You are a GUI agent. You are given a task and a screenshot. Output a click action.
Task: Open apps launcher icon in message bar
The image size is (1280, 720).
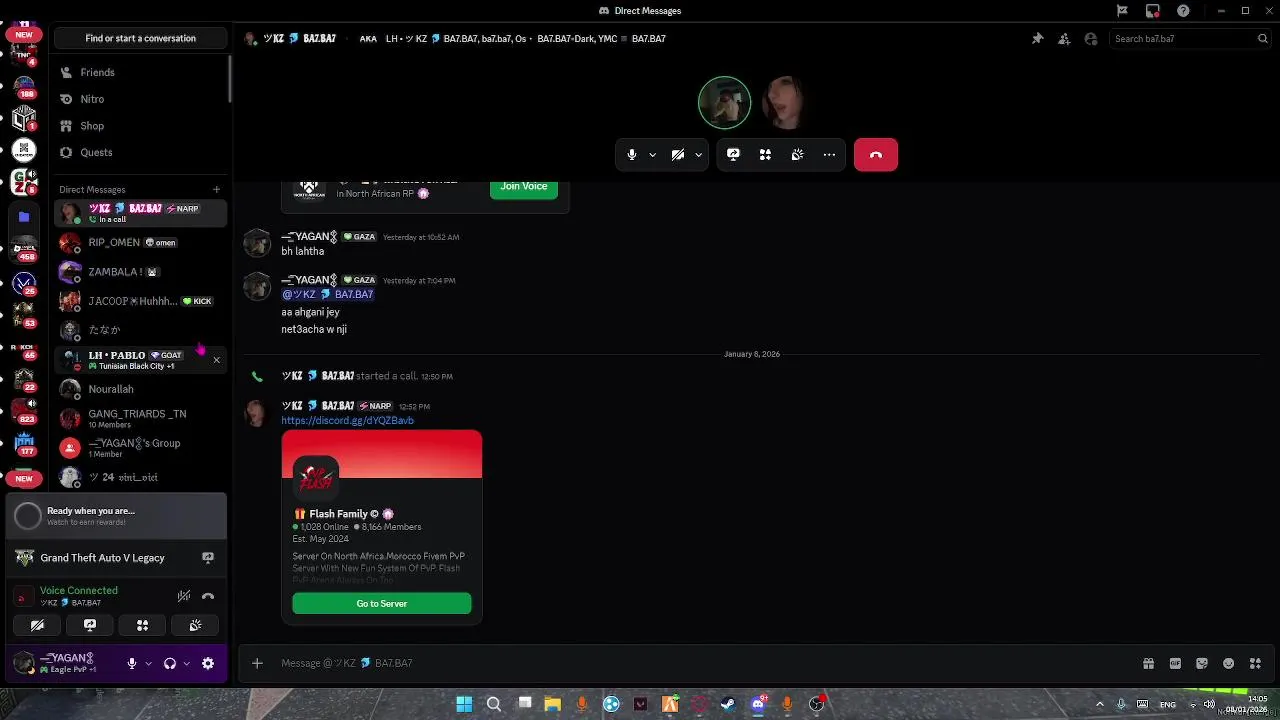(1256, 663)
